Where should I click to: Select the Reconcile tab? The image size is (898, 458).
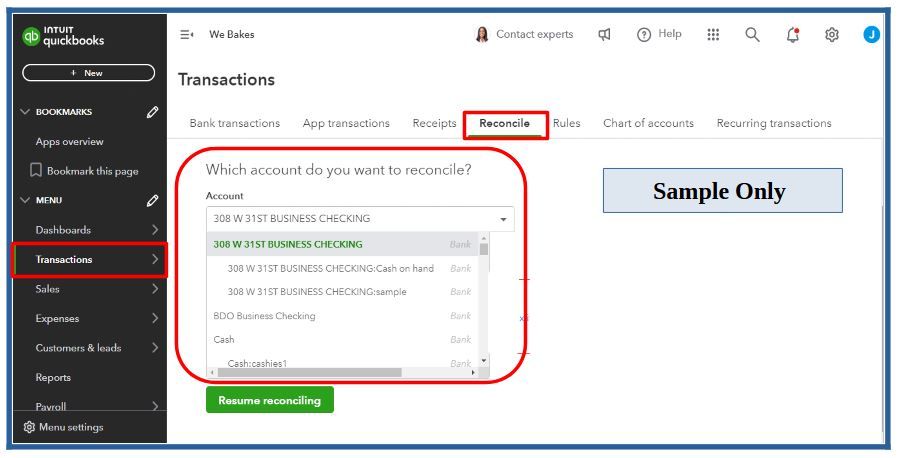(x=505, y=123)
